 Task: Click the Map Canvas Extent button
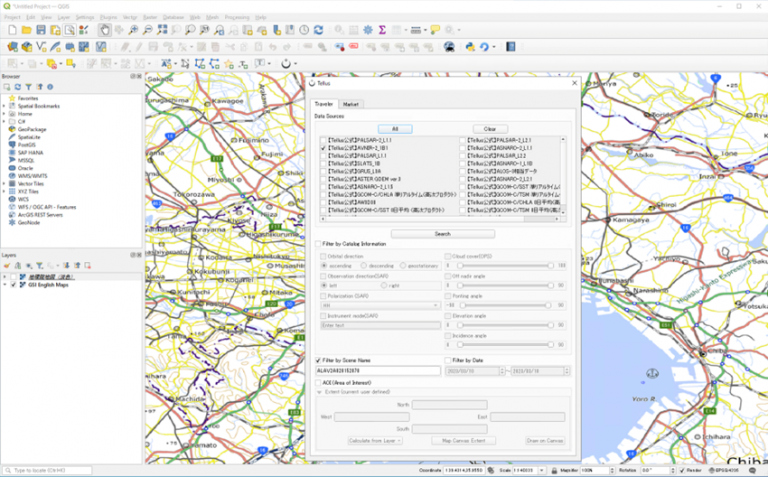point(463,441)
